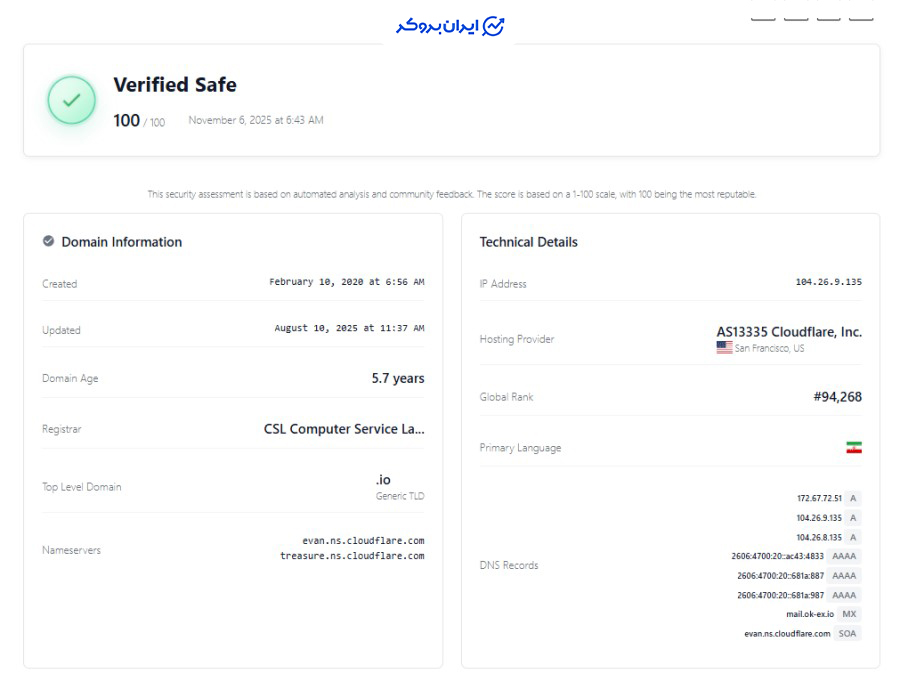Click the AAAA badge for 2606:4700:20::ac43:4833
The height and width of the screenshot is (682, 900).
click(x=843, y=556)
